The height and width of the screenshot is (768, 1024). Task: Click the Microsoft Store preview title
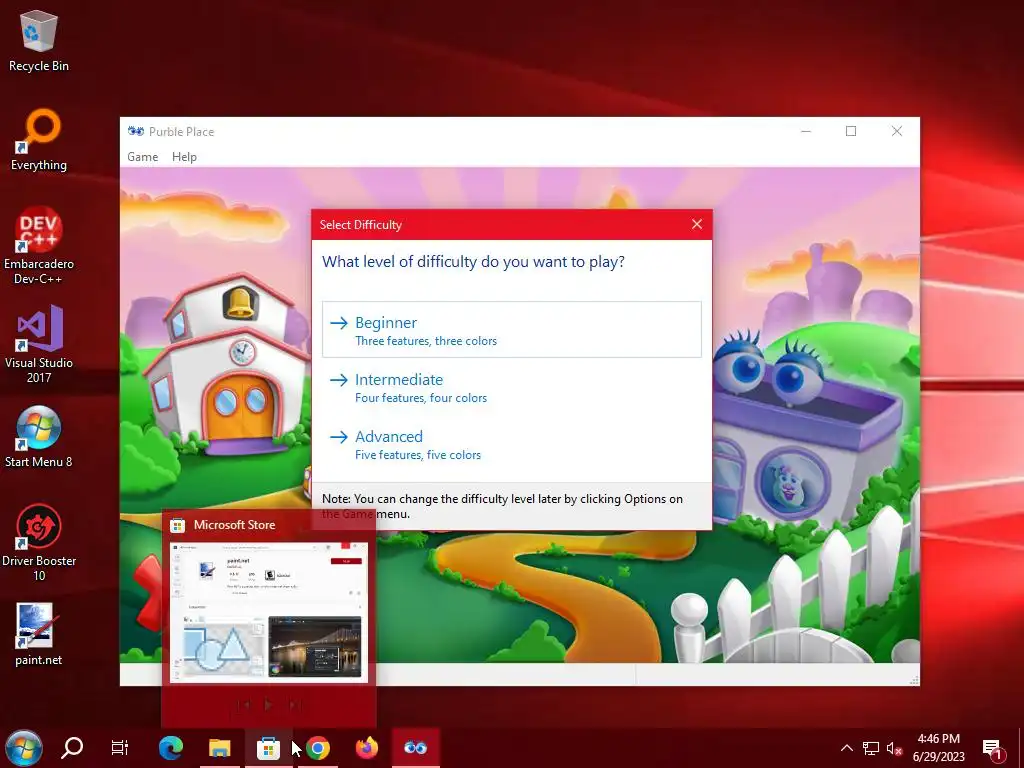[234, 525]
